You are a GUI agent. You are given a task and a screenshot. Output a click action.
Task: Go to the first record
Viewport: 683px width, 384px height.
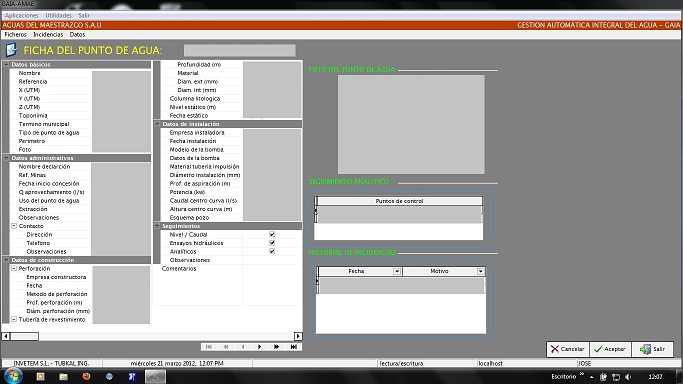click(209, 347)
